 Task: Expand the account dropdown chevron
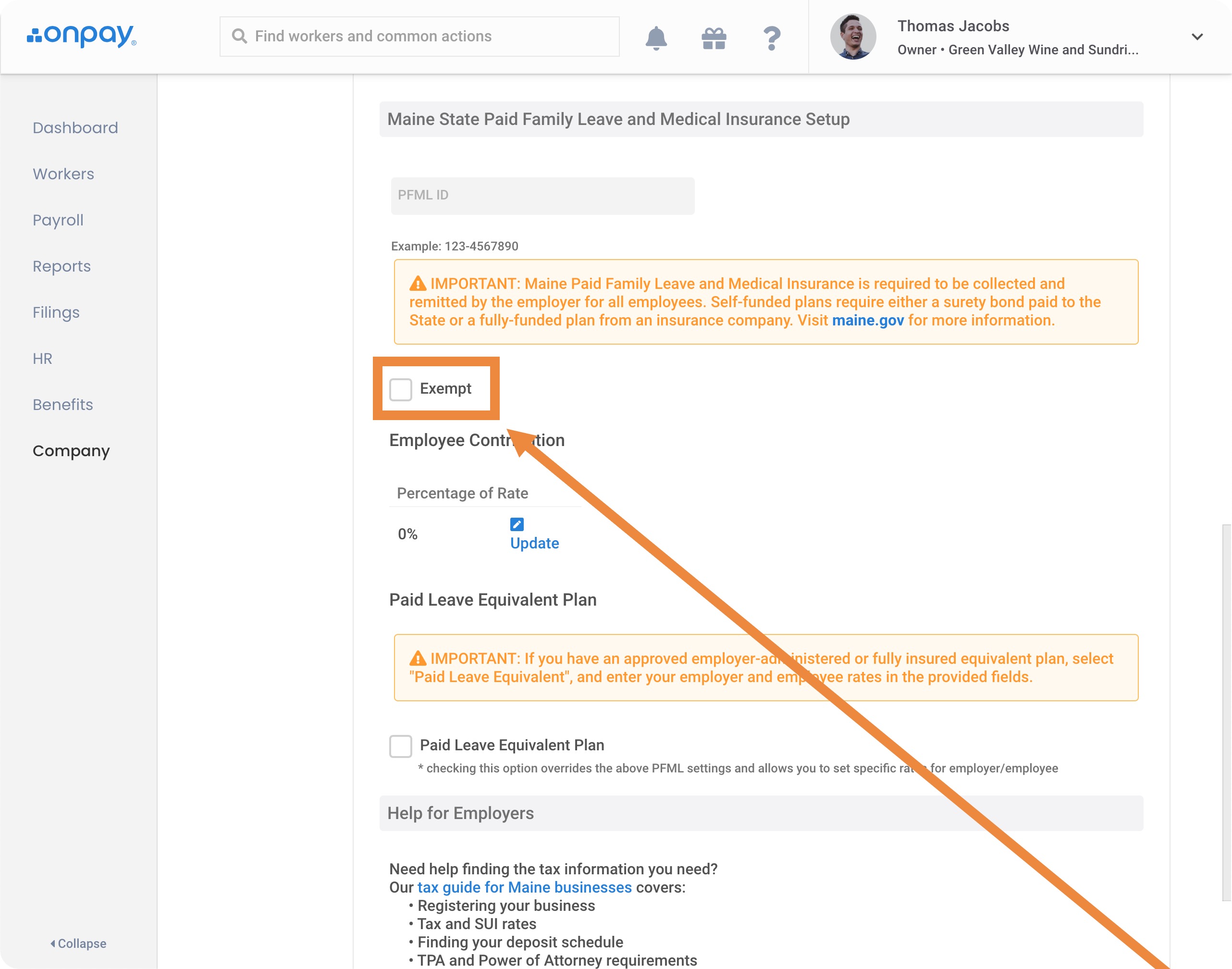click(1197, 37)
